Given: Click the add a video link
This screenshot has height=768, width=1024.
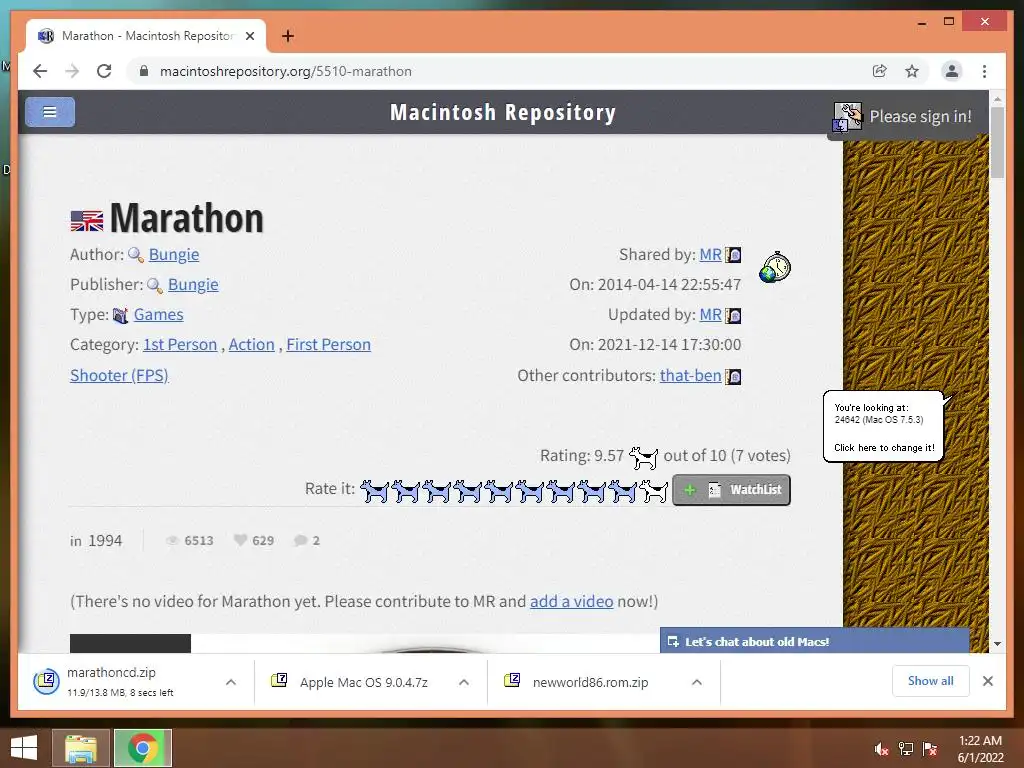Looking at the screenshot, I should click(571, 601).
